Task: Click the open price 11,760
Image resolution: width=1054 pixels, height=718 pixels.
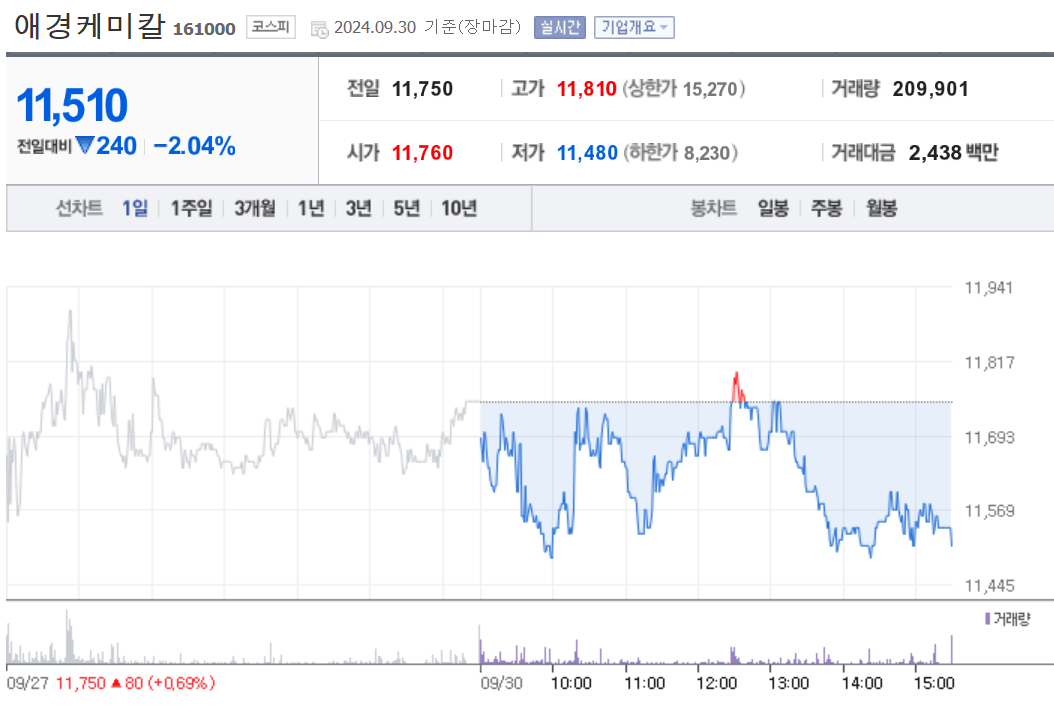Action: click(422, 153)
